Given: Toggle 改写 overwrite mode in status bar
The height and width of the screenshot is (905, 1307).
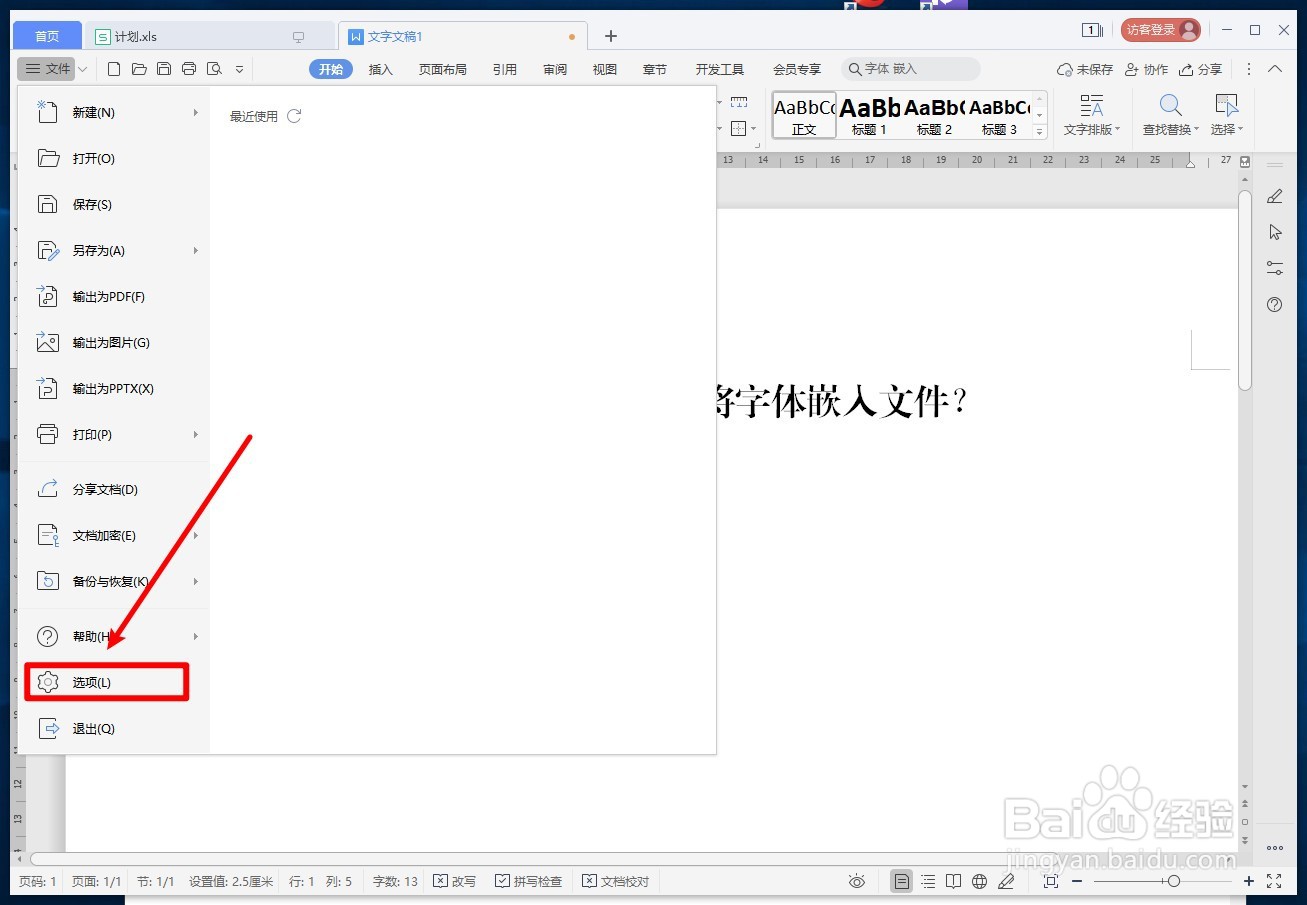Looking at the screenshot, I should tap(454, 881).
